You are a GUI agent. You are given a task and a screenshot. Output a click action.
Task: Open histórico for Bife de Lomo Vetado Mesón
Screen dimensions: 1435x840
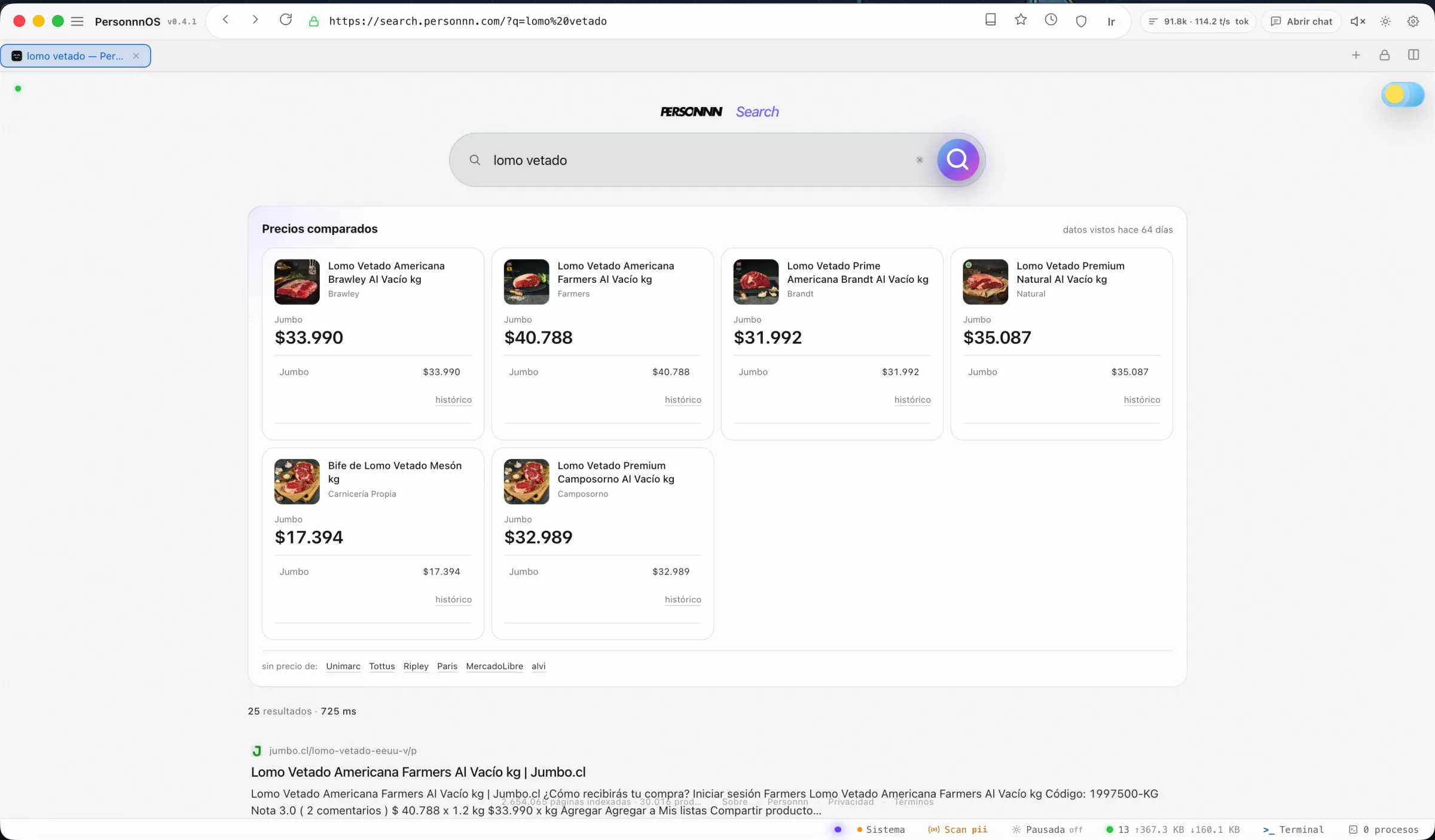point(453,600)
